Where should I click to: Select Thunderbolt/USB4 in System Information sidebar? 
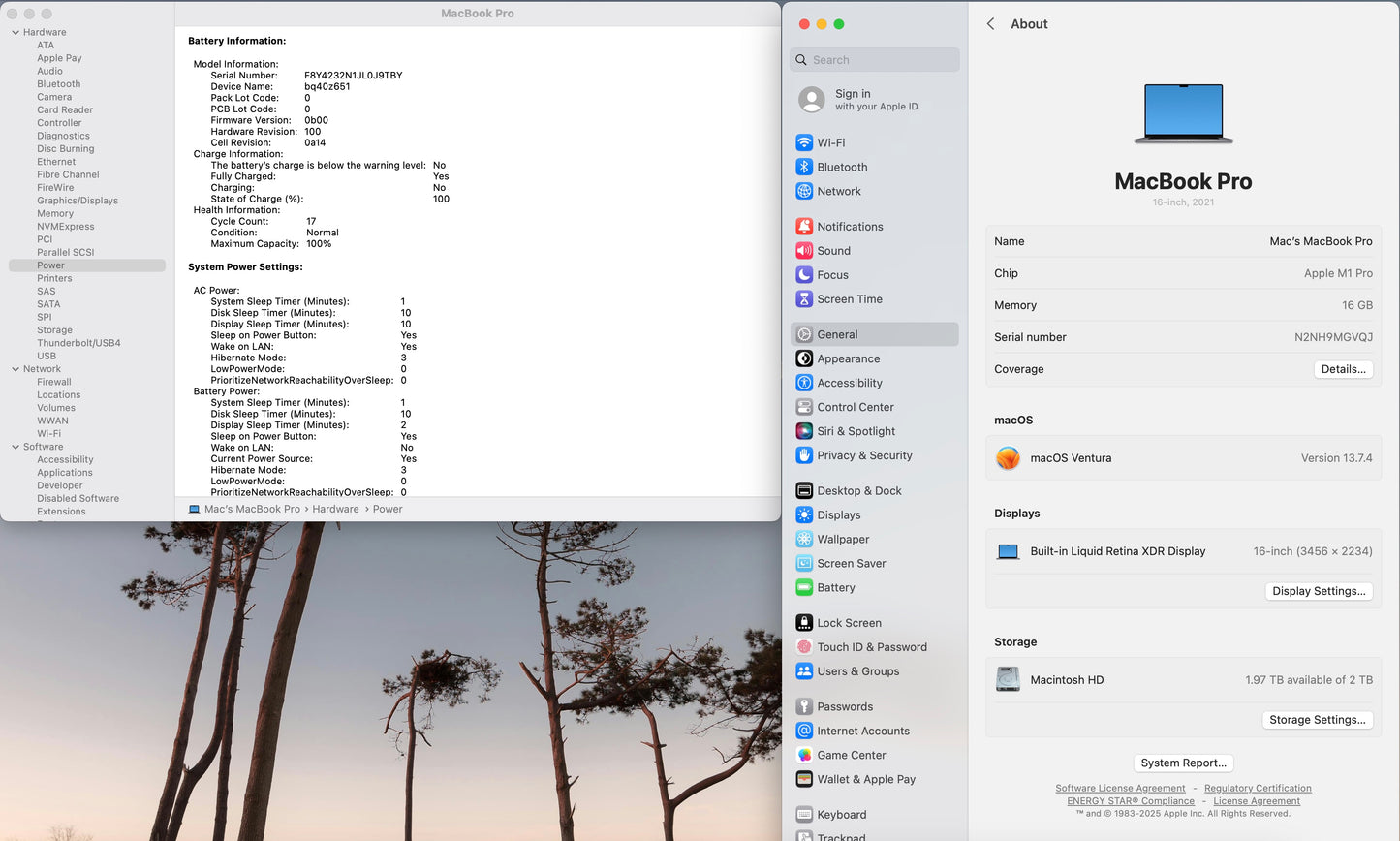(x=78, y=343)
